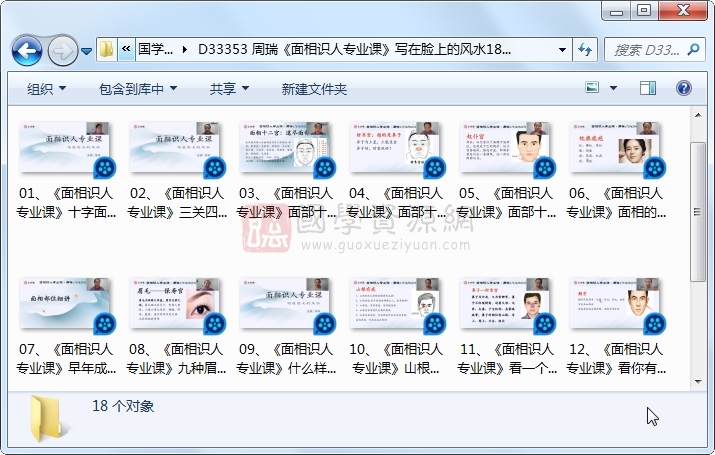Viewport: 715px width, 455px height.
Task: Click the scrollbar up arrow
Action: 698,115
